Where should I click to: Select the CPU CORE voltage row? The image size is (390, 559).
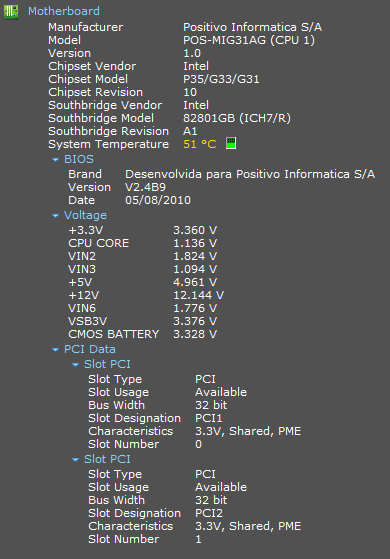click(x=143, y=243)
